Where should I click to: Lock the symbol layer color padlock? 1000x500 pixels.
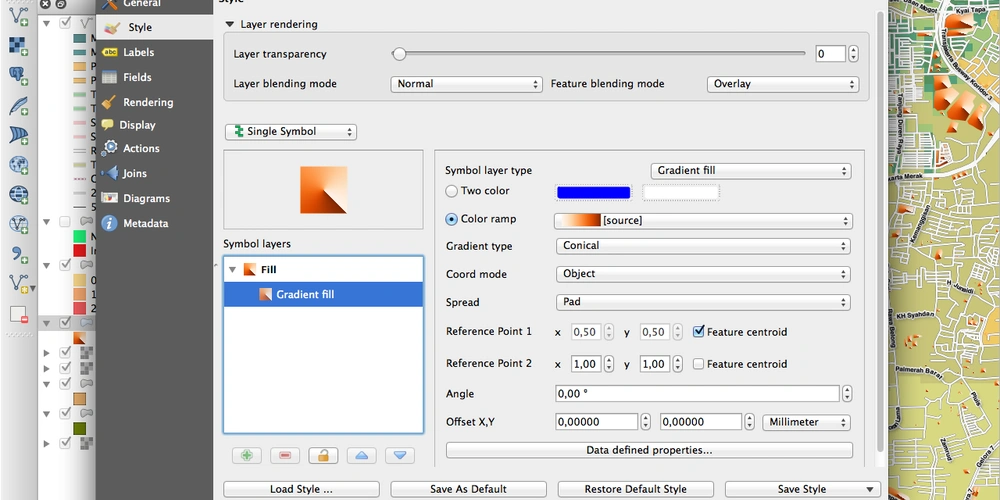323,455
